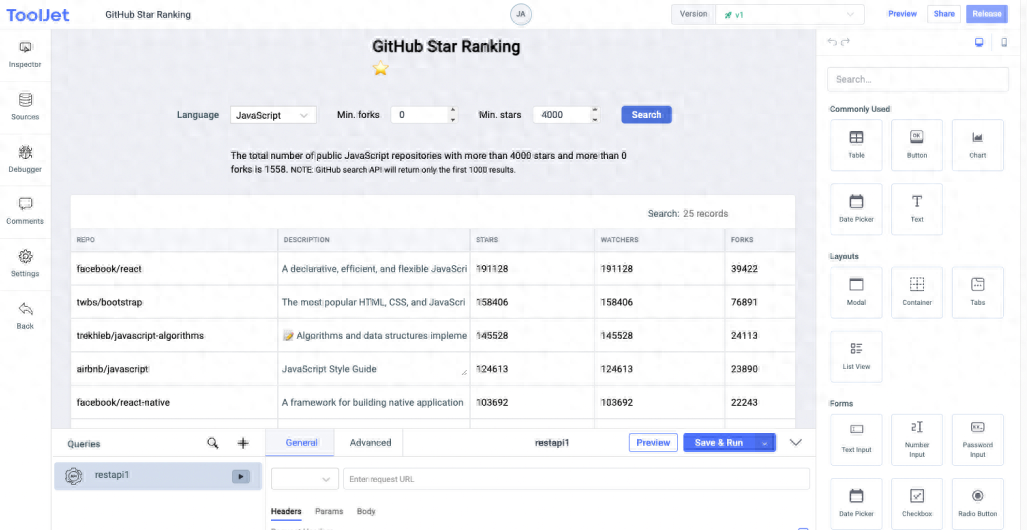Viewport: 1027px width, 530px height.
Task: Select the restapi1 query
Action: point(158,476)
